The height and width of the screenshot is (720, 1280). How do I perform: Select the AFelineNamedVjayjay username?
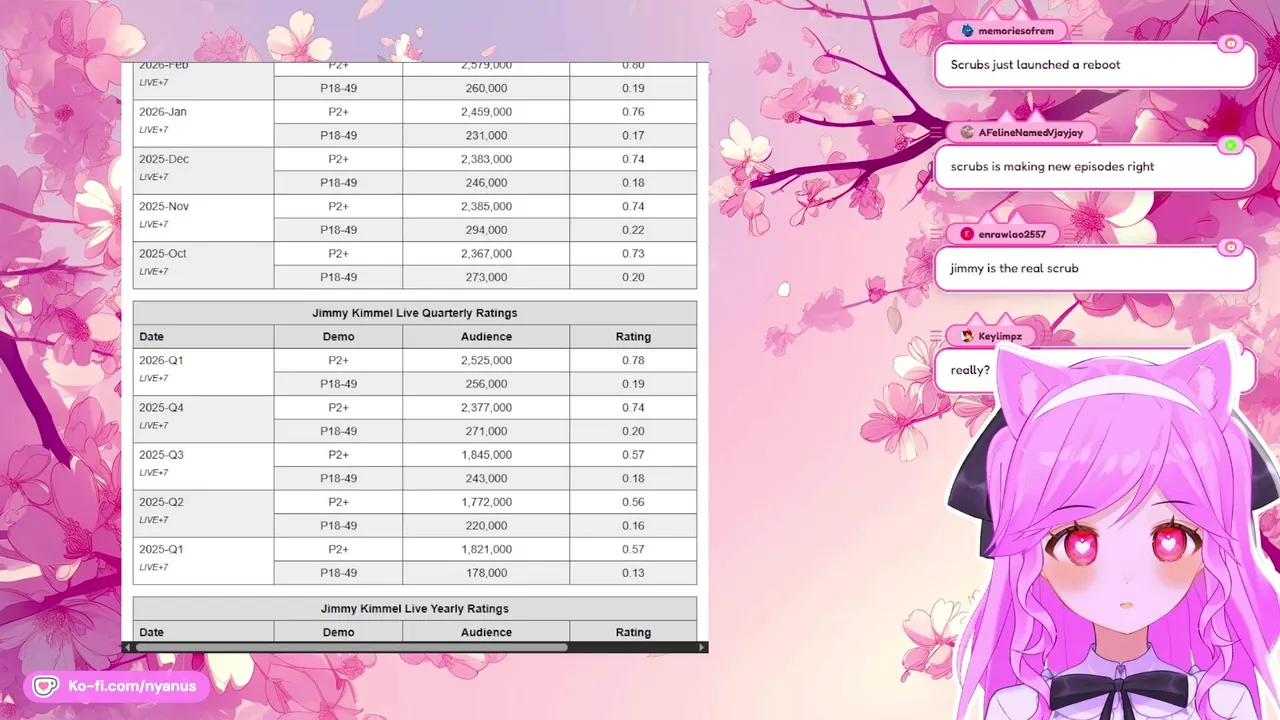coord(1030,132)
